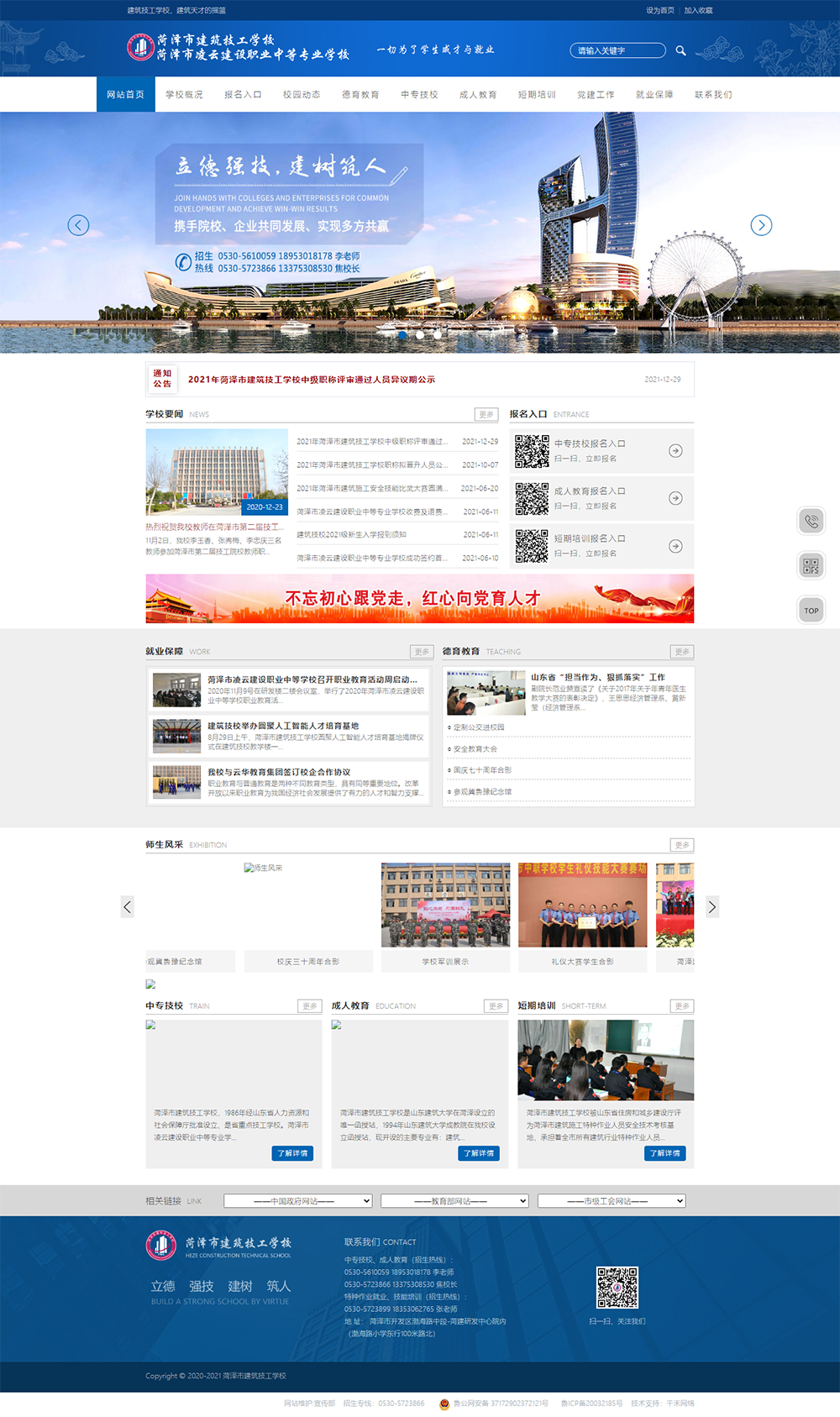The height and width of the screenshot is (1417, 840).
Task: Click 更多 link next to 学校要闻
Action: pos(486,414)
